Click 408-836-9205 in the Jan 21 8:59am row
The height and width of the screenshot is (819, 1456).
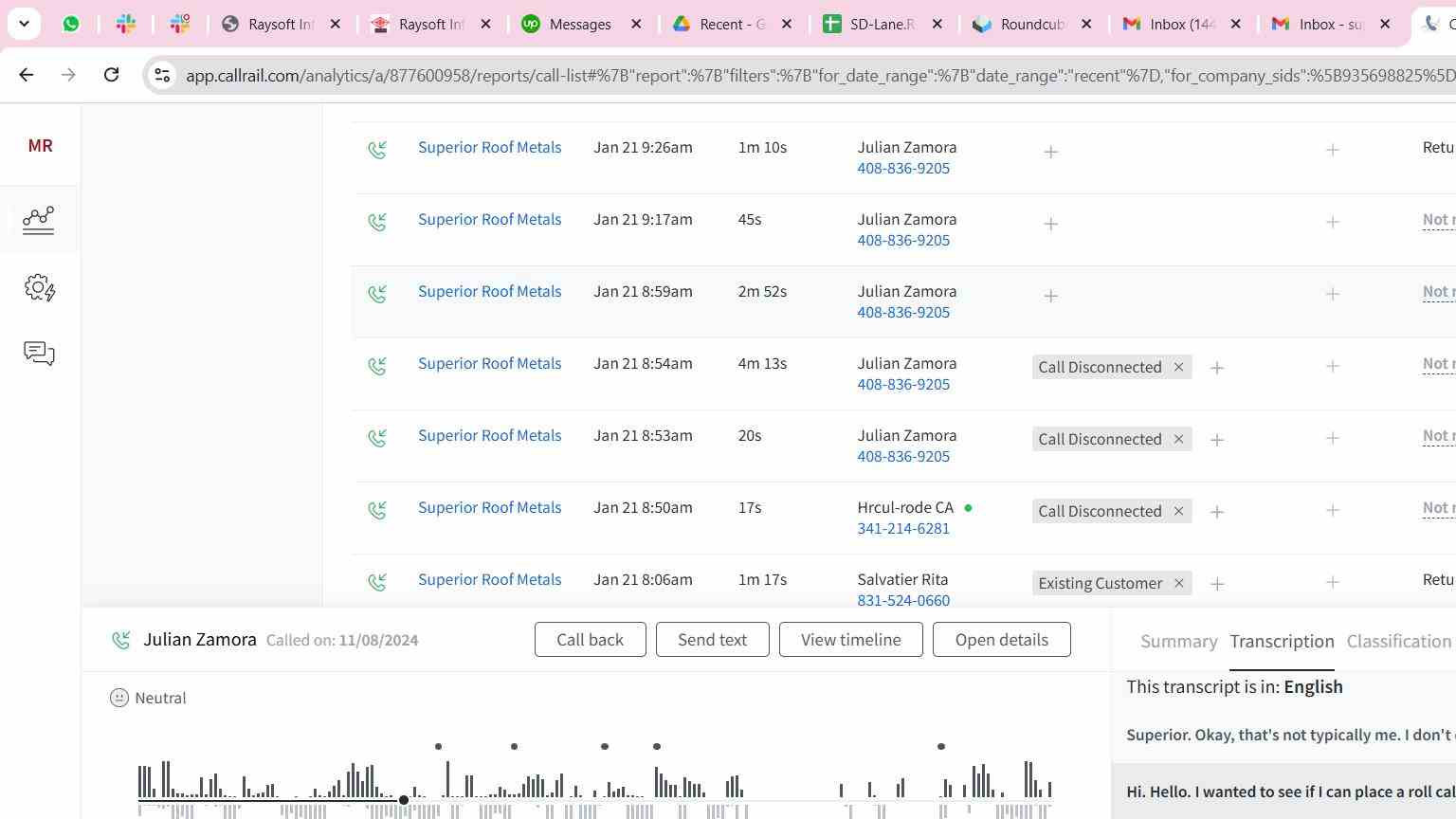coord(903,312)
